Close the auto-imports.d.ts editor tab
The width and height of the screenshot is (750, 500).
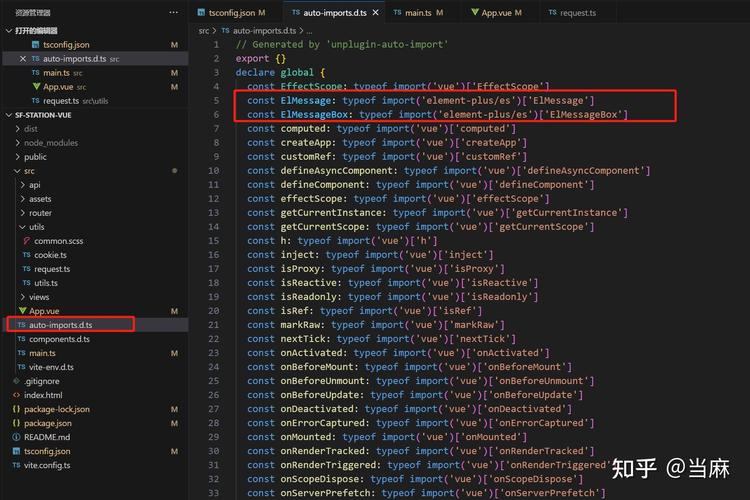pyautogui.click(x=375, y=13)
